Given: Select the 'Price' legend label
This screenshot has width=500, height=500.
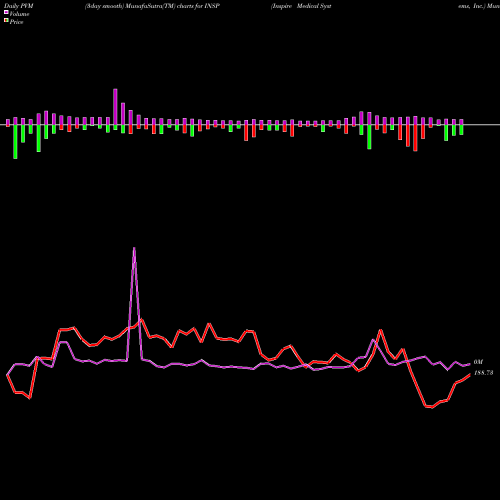Looking at the screenshot, I should [x=16, y=22].
